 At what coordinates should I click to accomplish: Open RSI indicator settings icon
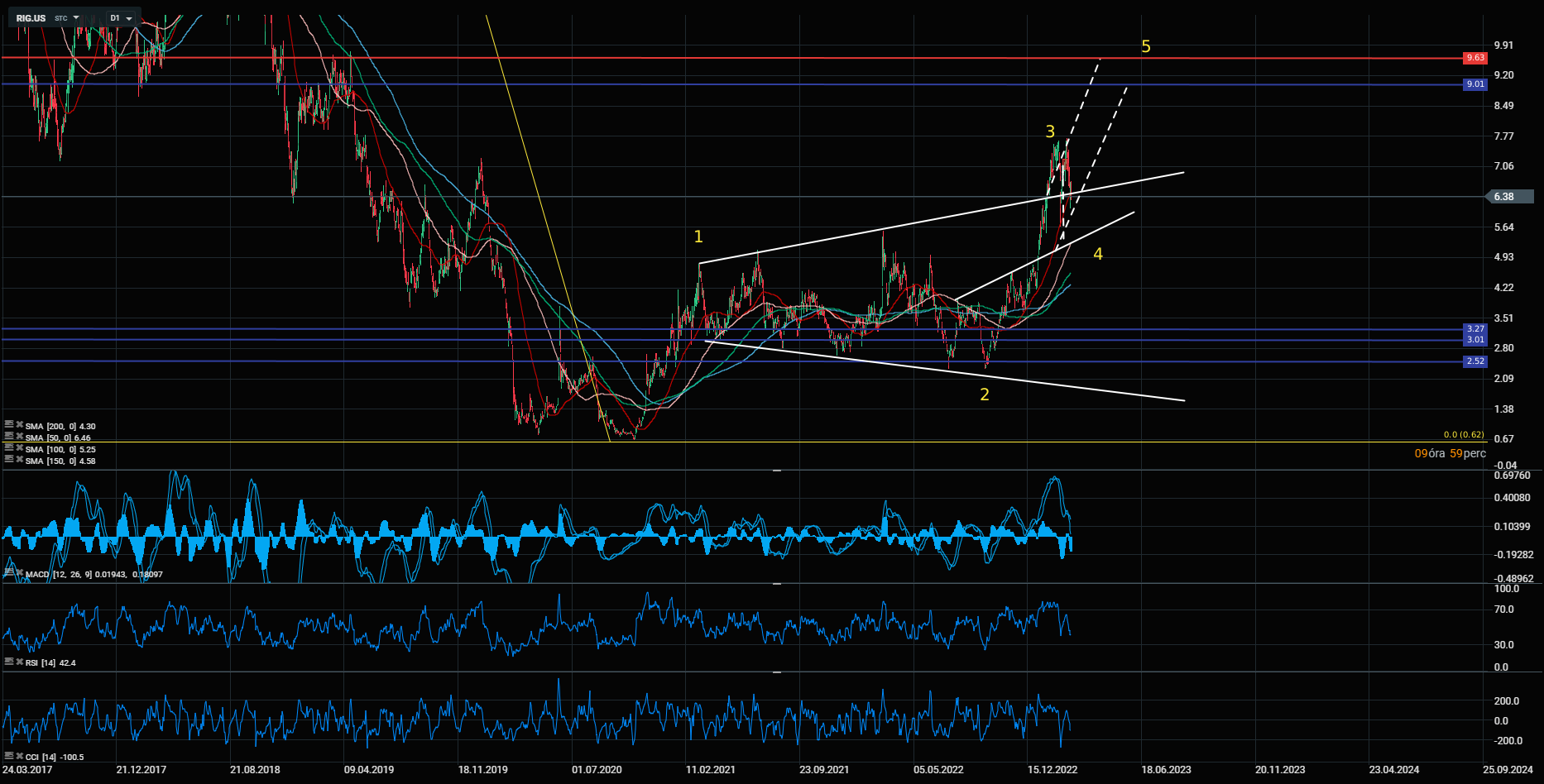(9, 661)
